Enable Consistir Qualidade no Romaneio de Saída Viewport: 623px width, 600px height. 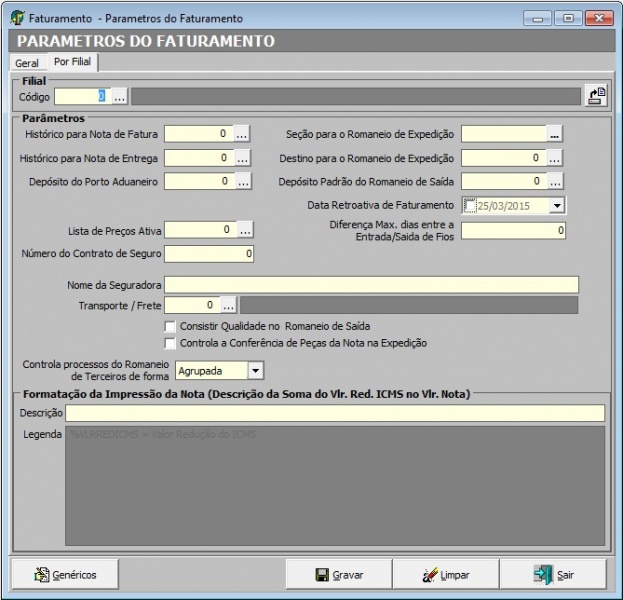click(x=170, y=326)
